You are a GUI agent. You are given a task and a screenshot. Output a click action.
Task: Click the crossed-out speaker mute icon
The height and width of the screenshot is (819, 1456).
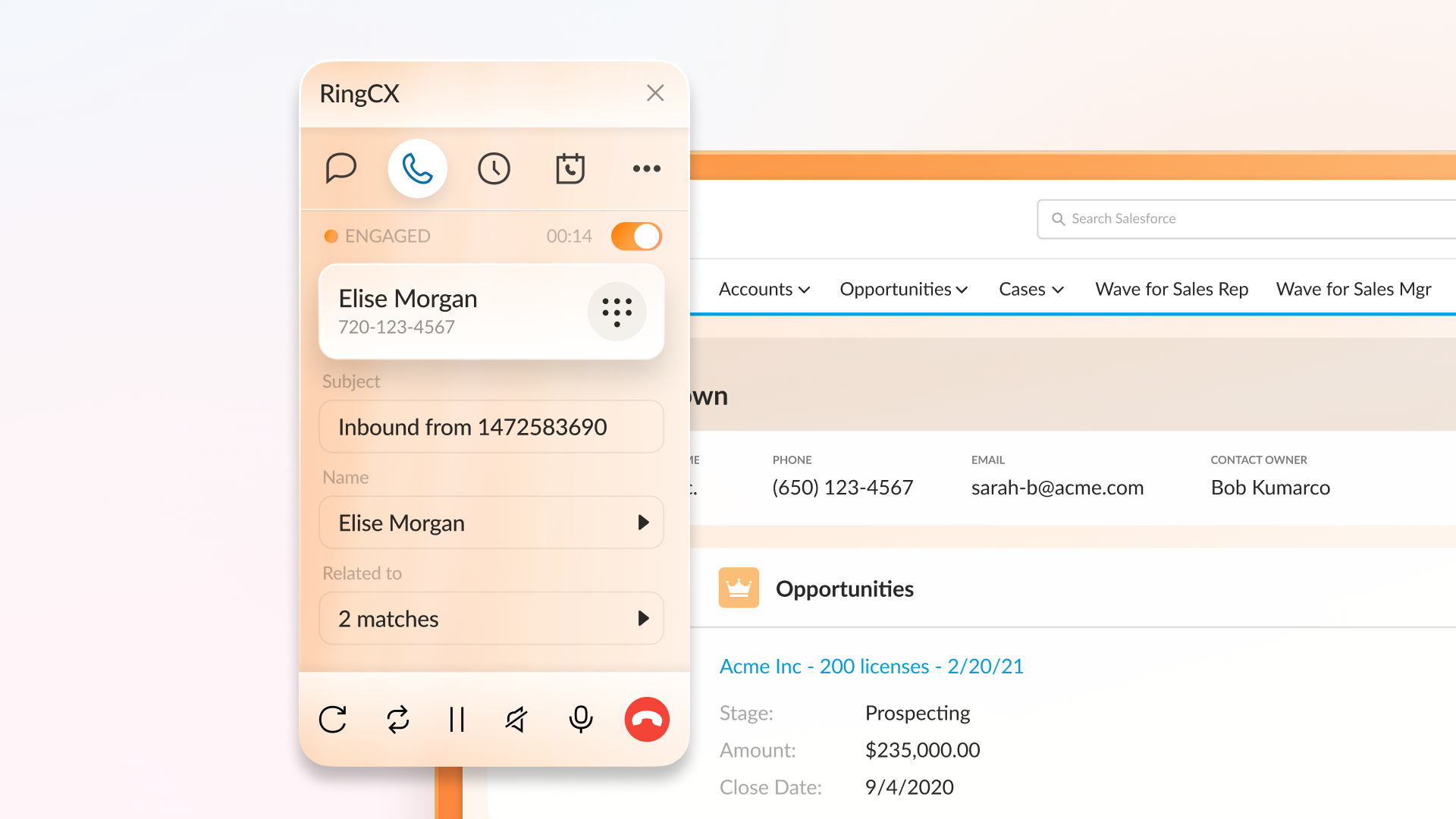pos(516,719)
